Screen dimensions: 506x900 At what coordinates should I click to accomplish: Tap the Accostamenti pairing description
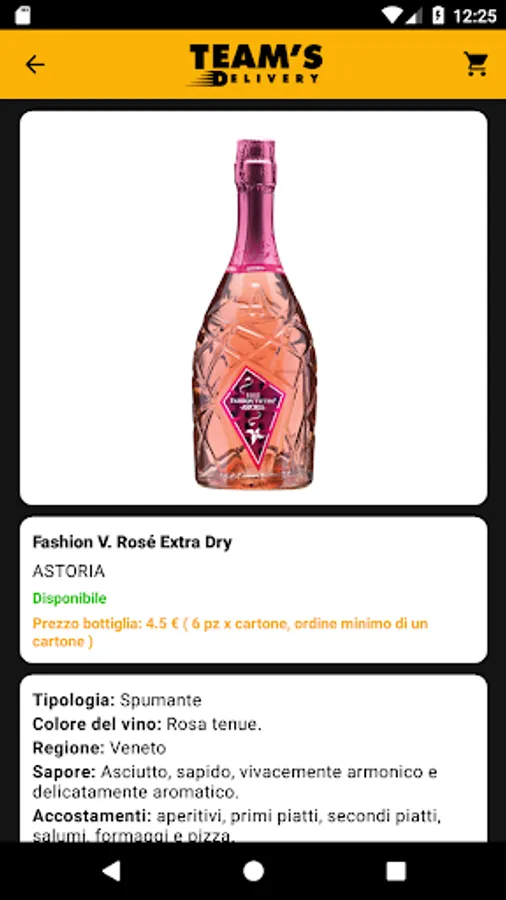pos(236,825)
